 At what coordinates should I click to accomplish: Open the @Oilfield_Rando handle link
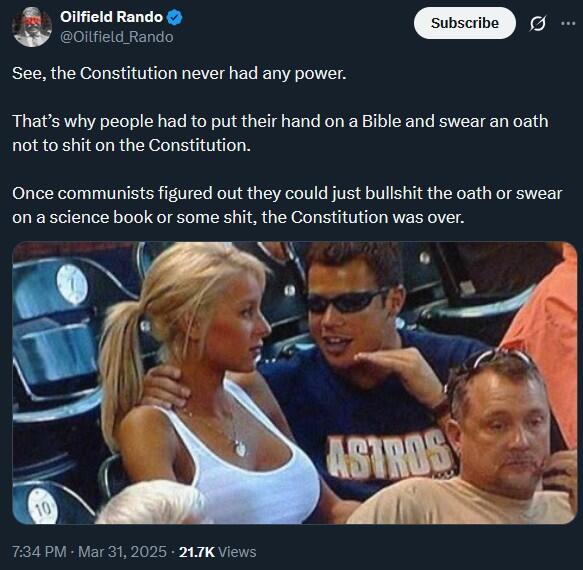117,37
